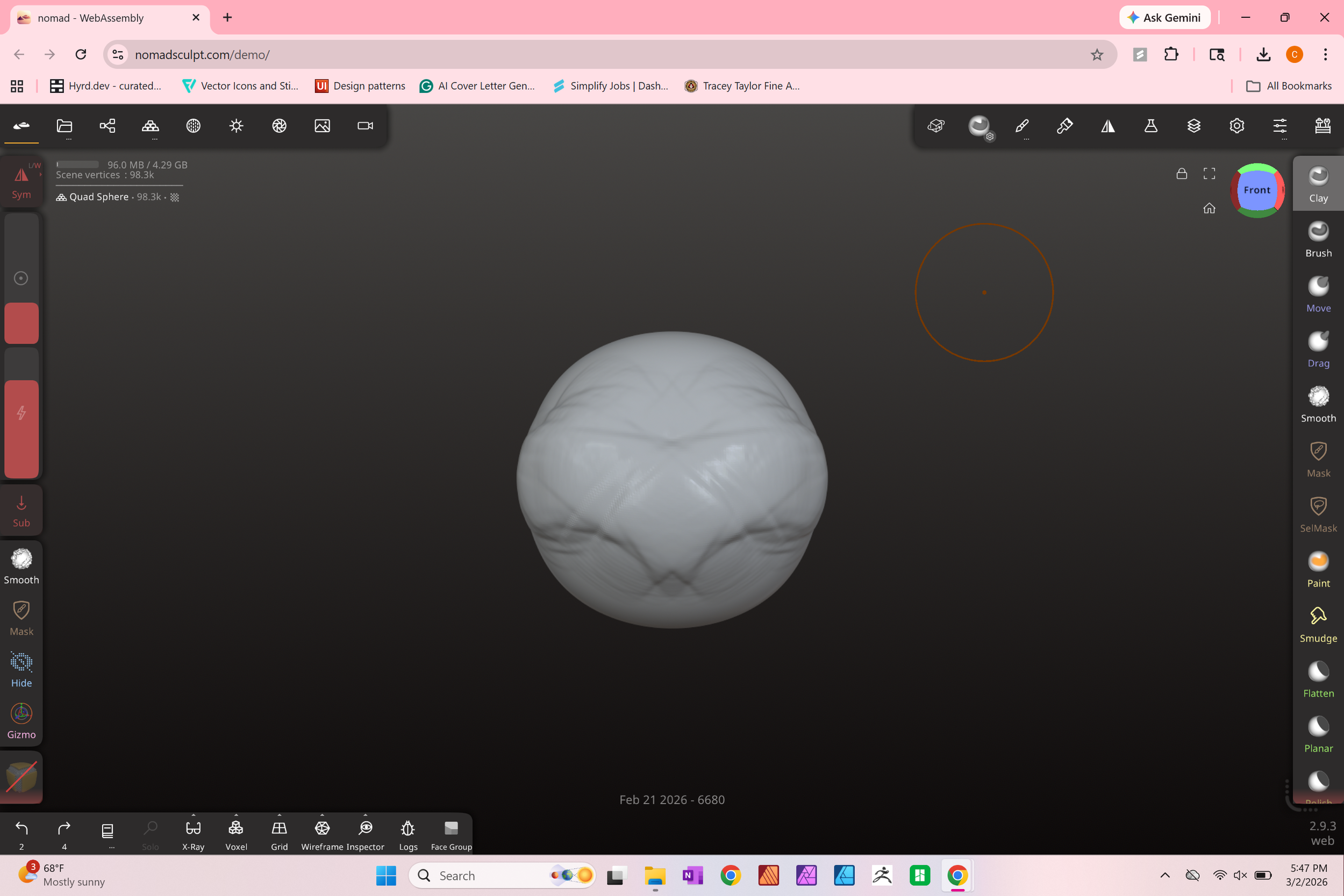The height and width of the screenshot is (896, 1344).
Task: Select the Paint tool
Action: click(1318, 569)
